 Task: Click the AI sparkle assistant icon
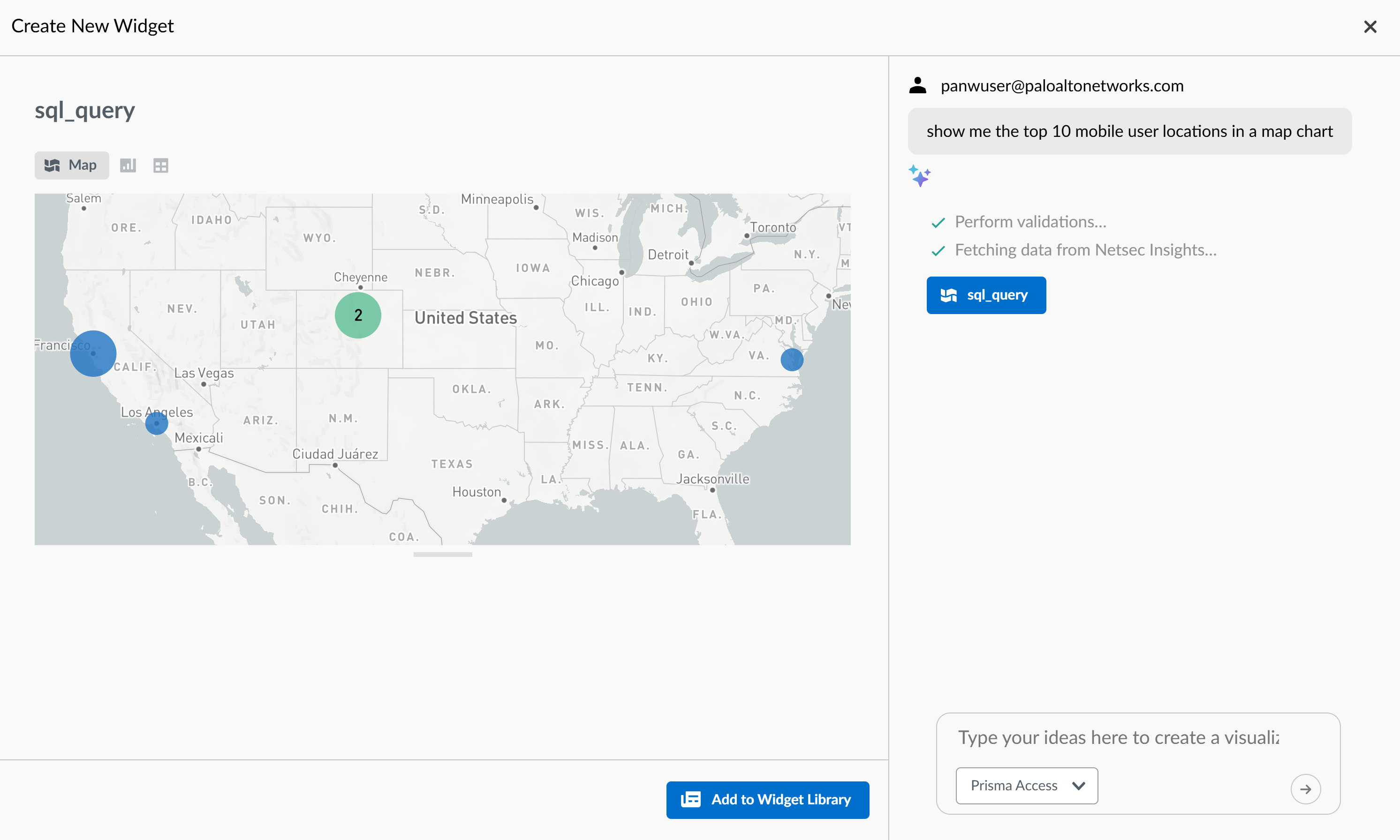coord(920,176)
